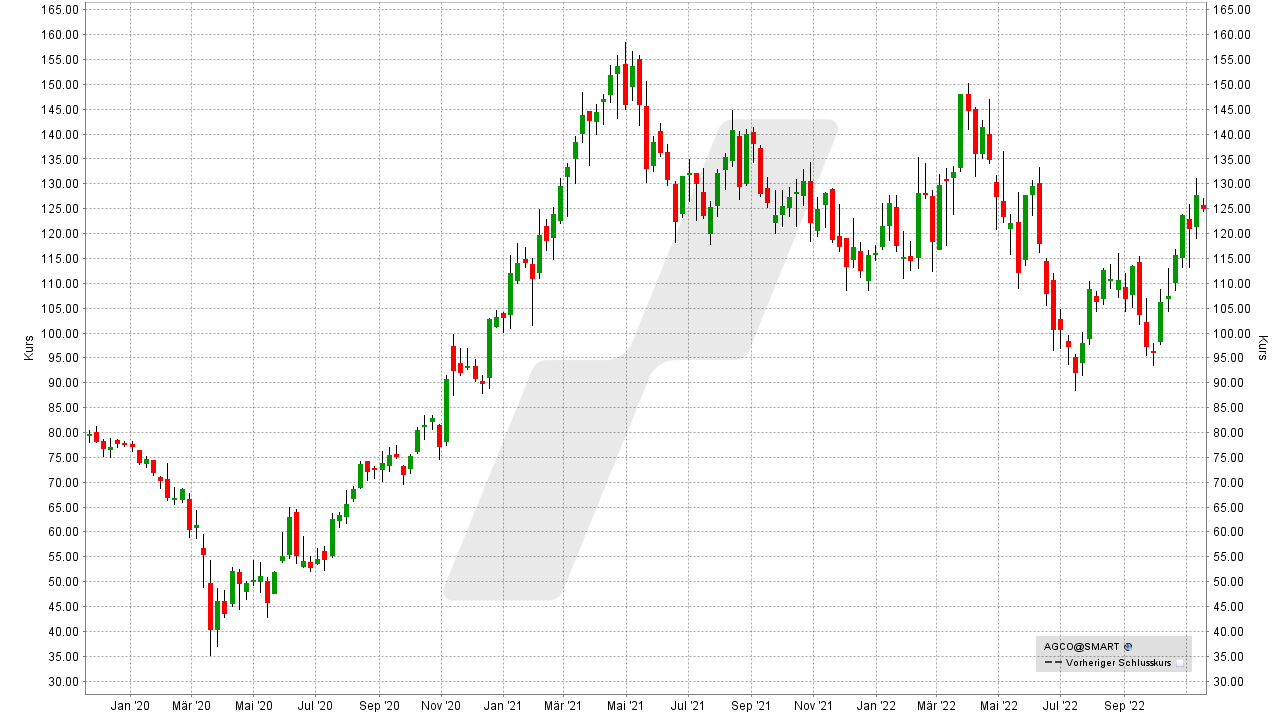1280x720 pixels.
Task: Click the Sep '22 date label
Action: pyautogui.click(x=1122, y=705)
